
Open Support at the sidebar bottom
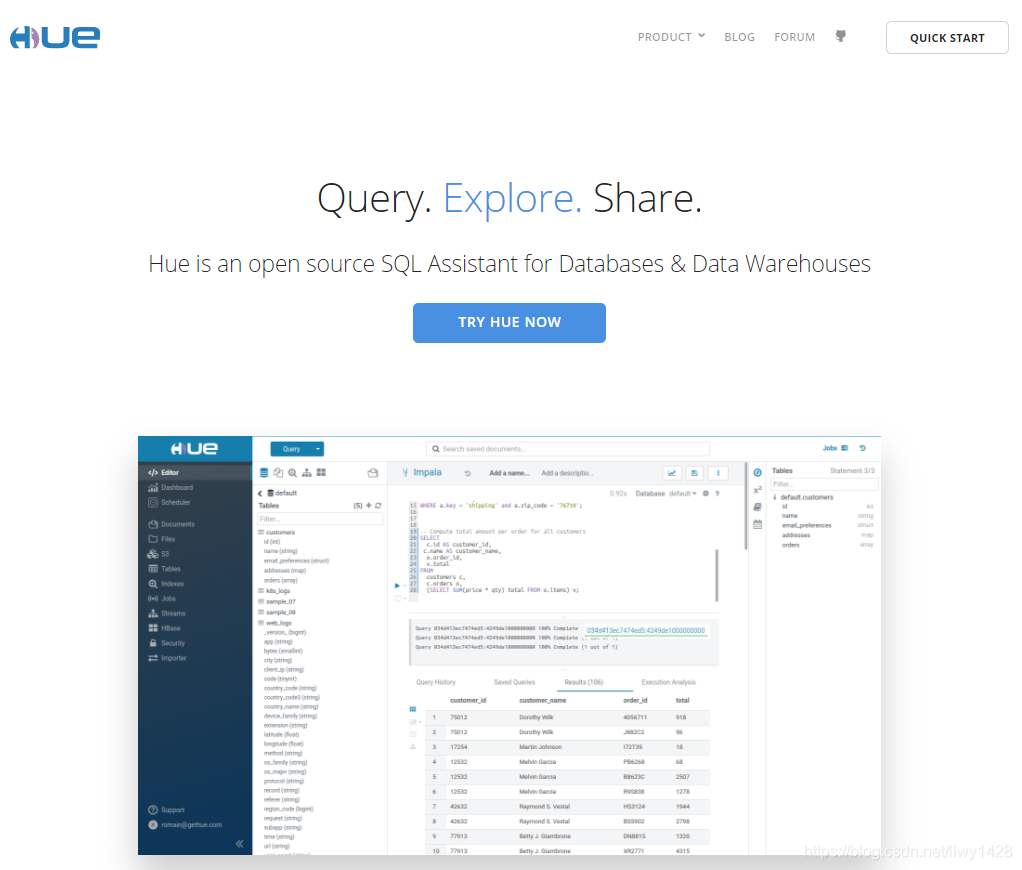point(166,810)
